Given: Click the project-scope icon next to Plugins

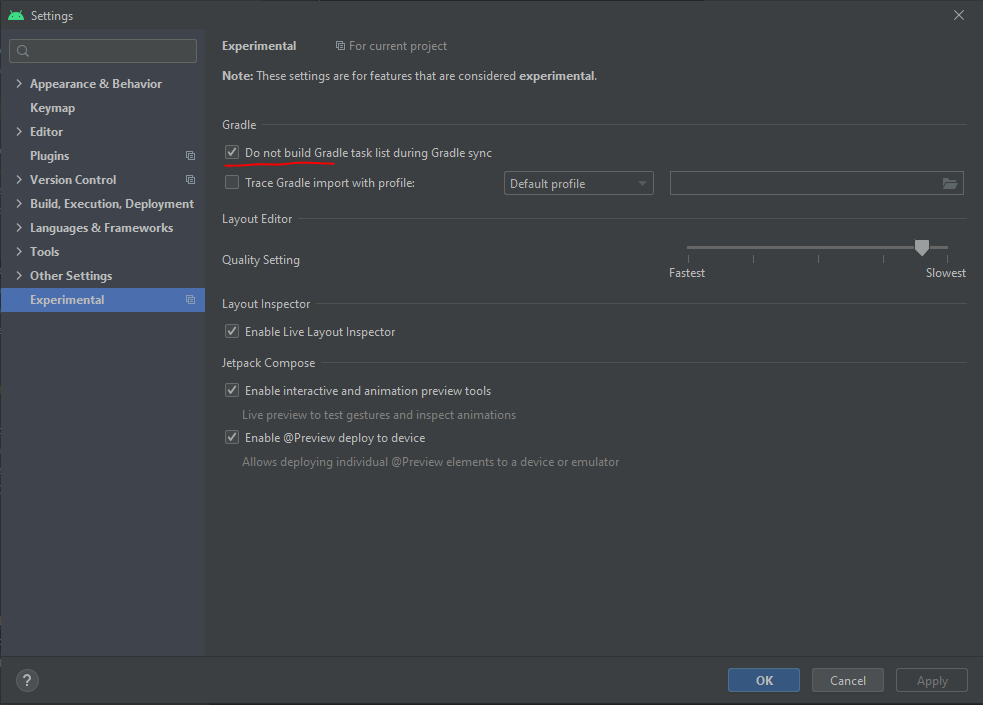Looking at the screenshot, I should [x=189, y=155].
